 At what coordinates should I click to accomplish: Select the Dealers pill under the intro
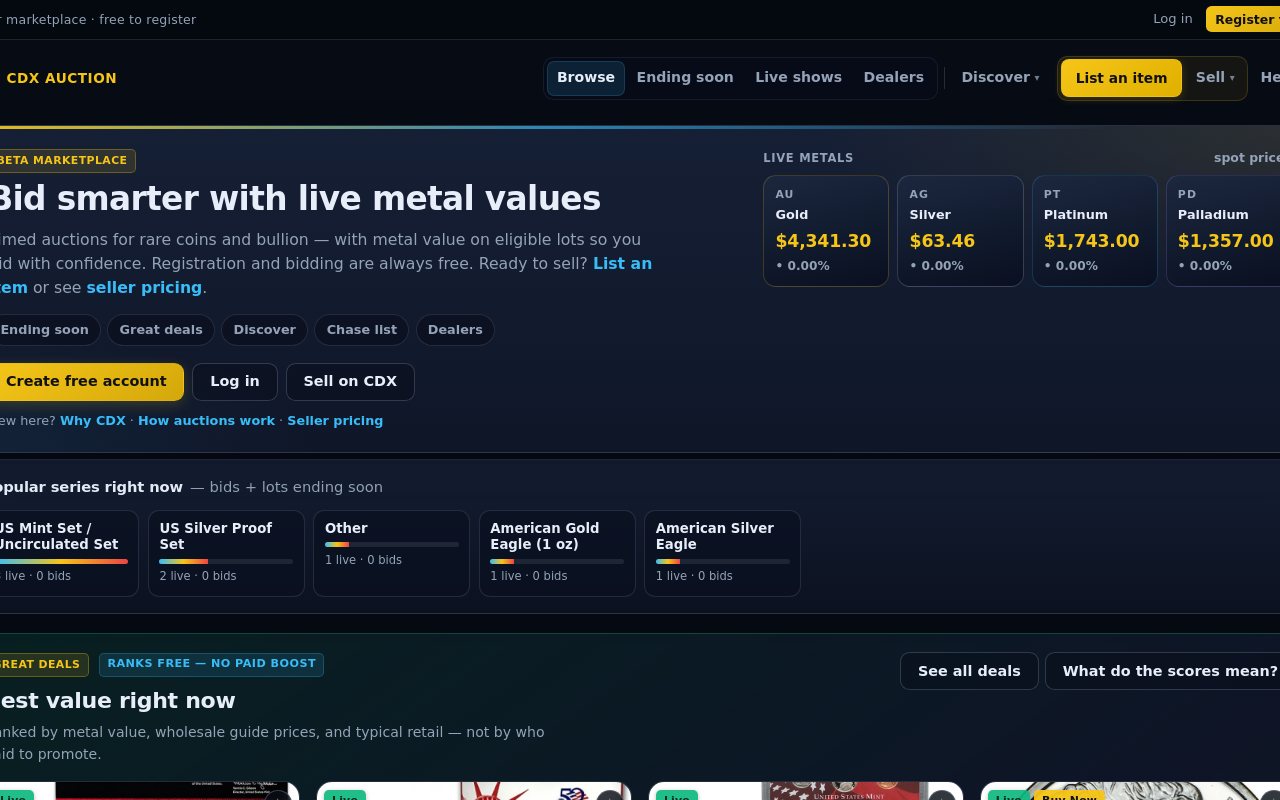pyautogui.click(x=455, y=330)
